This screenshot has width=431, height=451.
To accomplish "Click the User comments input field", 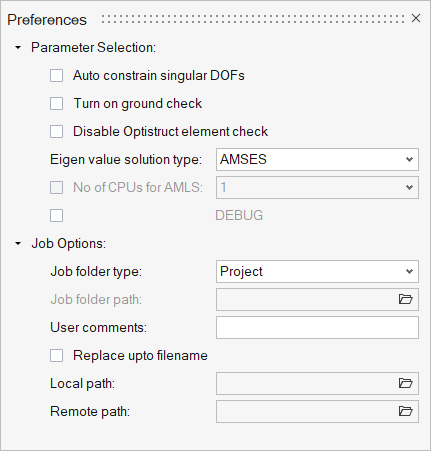I will point(317,327).
